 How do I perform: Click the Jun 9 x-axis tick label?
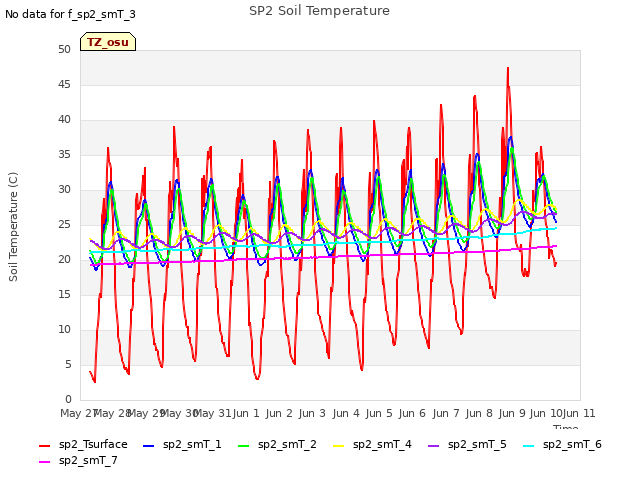tap(512, 413)
